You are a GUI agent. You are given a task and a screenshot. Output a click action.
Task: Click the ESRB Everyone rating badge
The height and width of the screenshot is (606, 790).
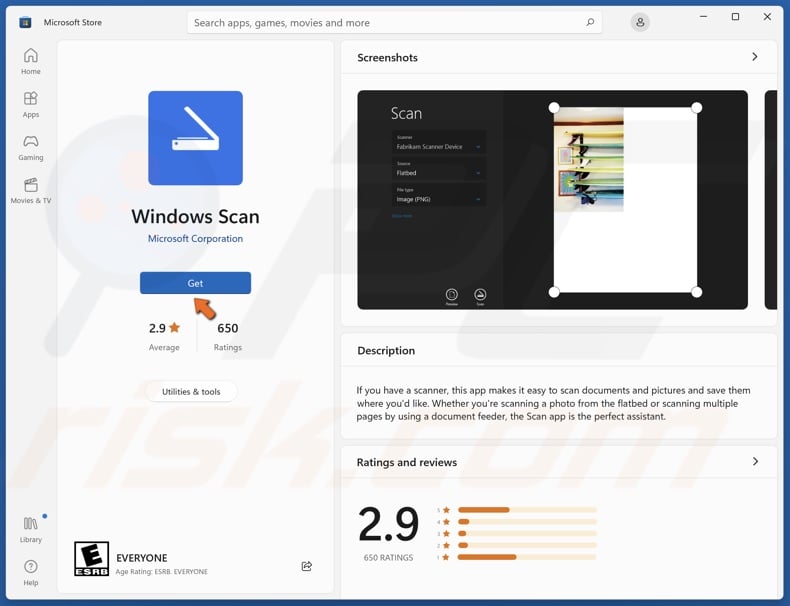click(x=92, y=559)
